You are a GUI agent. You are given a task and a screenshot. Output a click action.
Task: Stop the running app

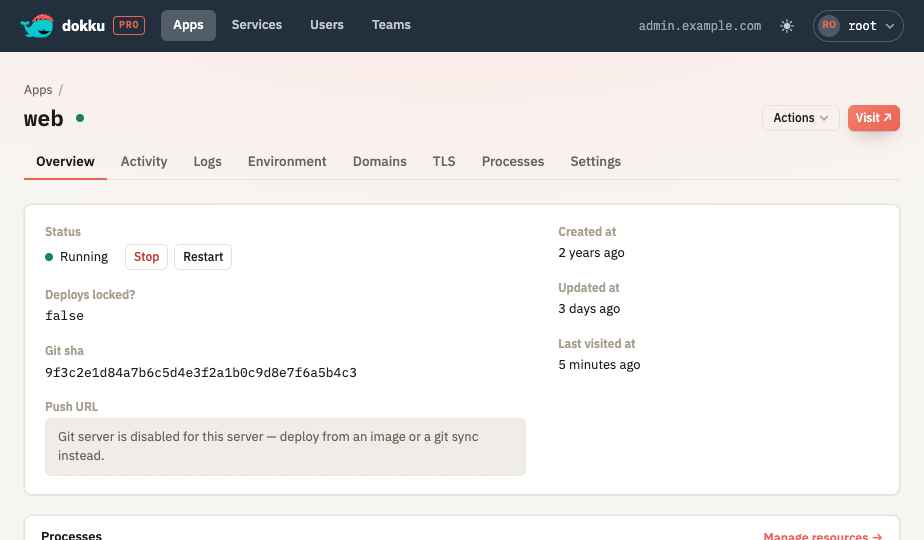click(146, 257)
